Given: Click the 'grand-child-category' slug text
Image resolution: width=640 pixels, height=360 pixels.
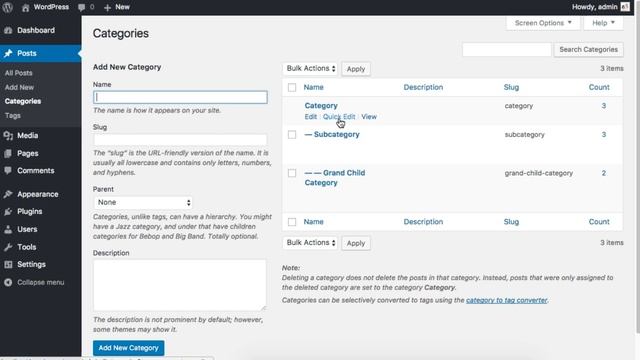Looking at the screenshot, I should tap(539, 173).
